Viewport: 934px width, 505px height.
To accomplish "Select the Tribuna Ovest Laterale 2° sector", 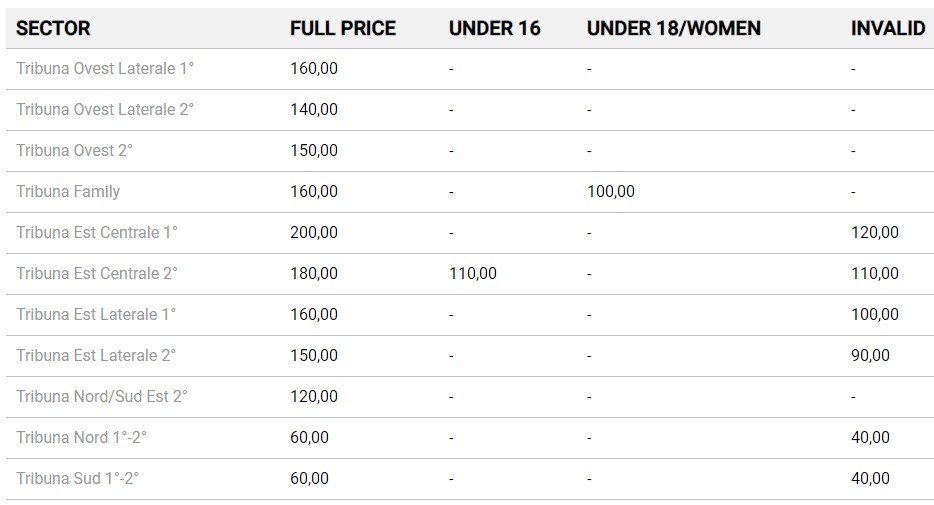I will (x=105, y=110).
